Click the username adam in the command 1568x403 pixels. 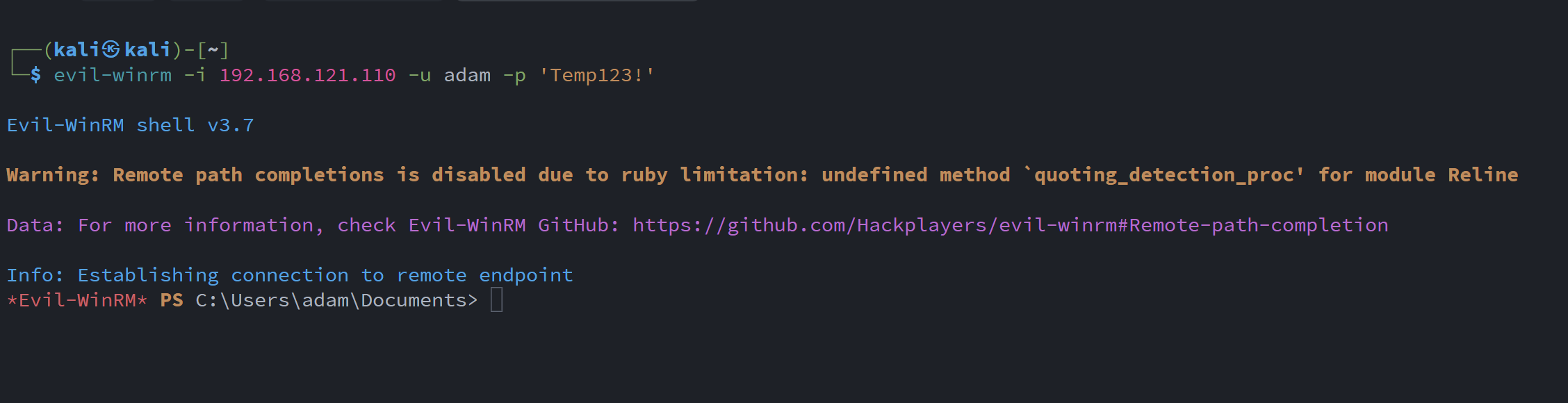tap(467, 75)
